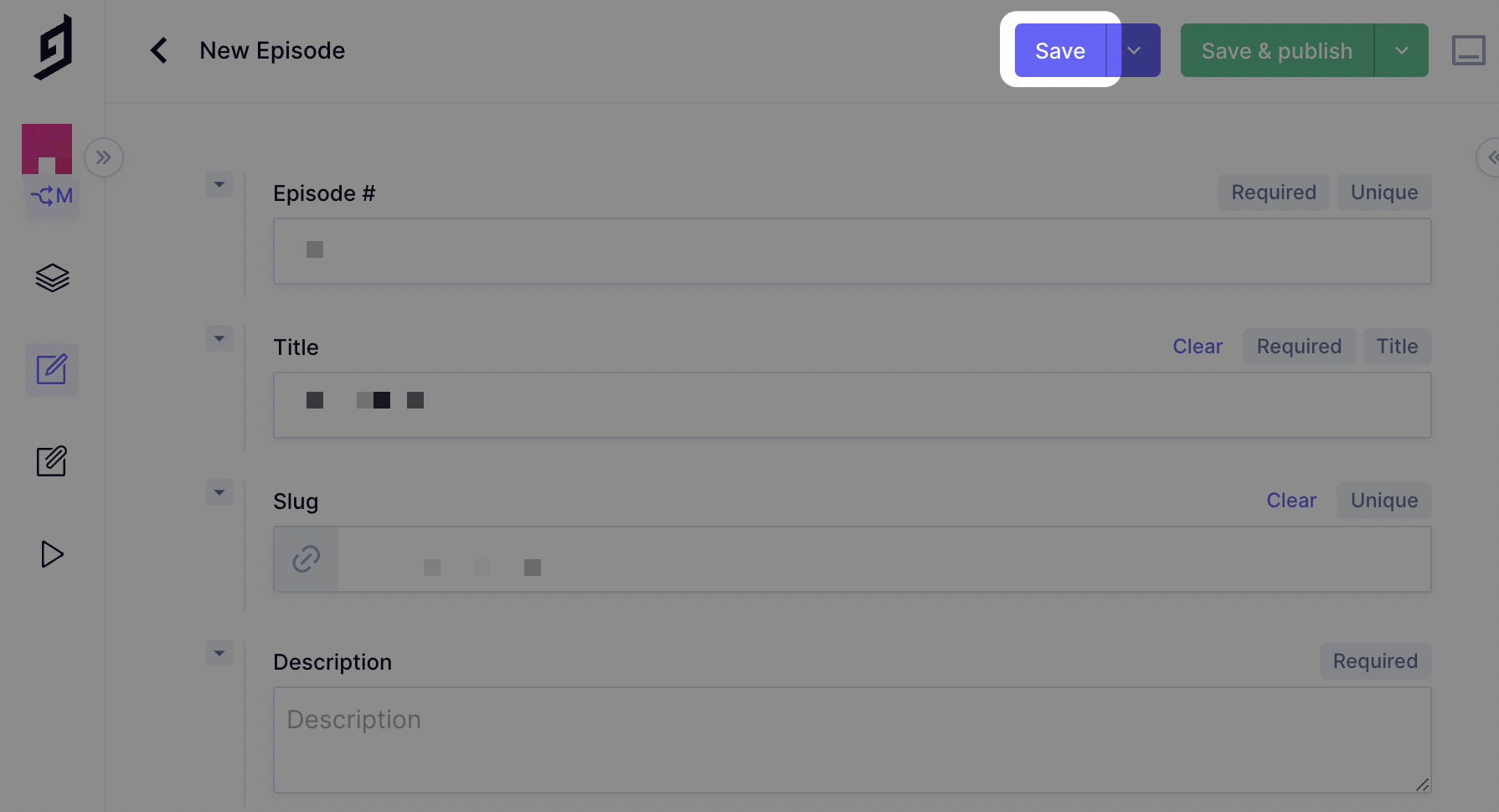Toggle the bottom panel layout icon

pyautogui.click(x=1468, y=50)
